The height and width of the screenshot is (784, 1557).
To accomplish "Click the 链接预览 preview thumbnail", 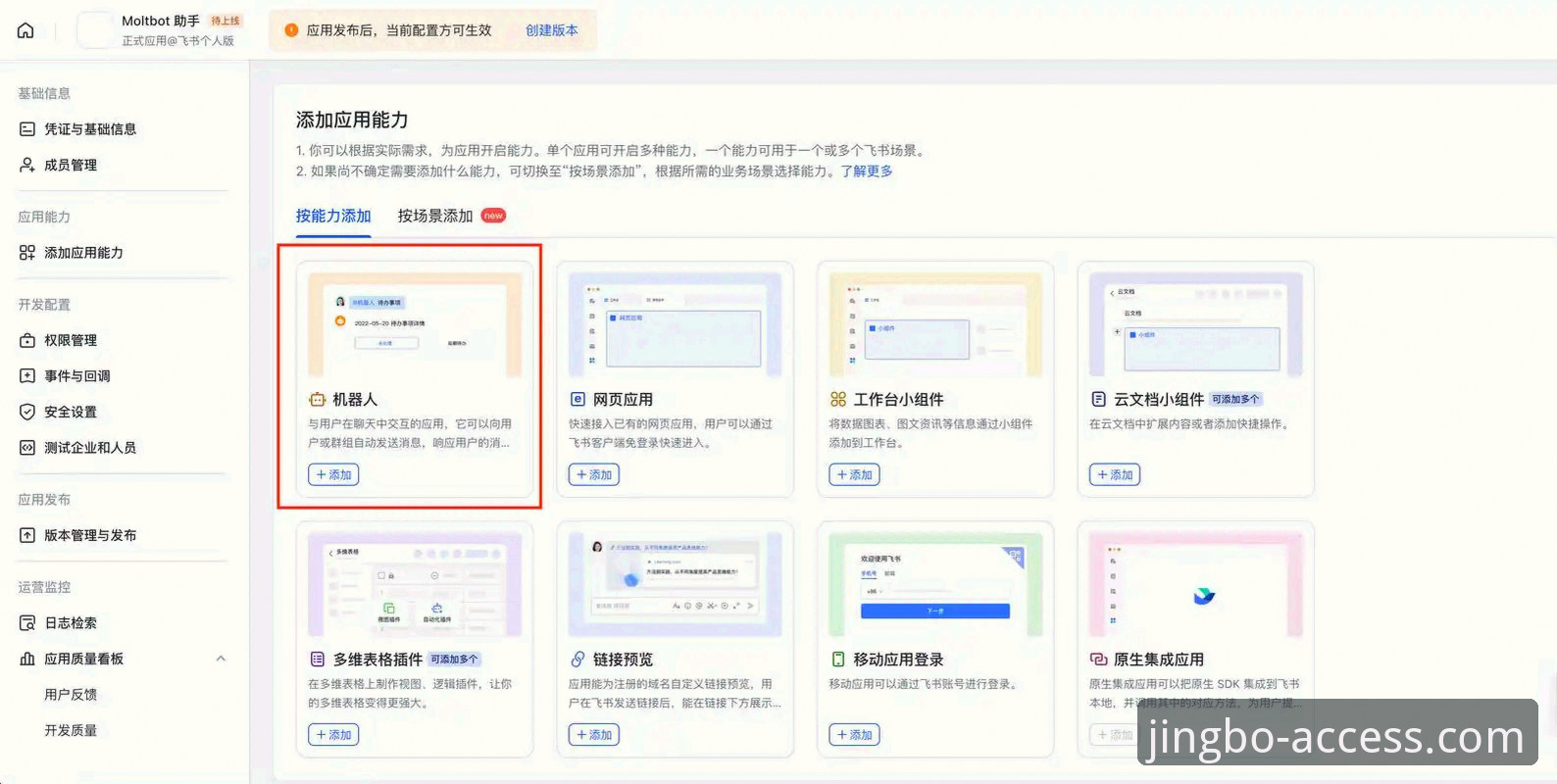I will [x=676, y=585].
